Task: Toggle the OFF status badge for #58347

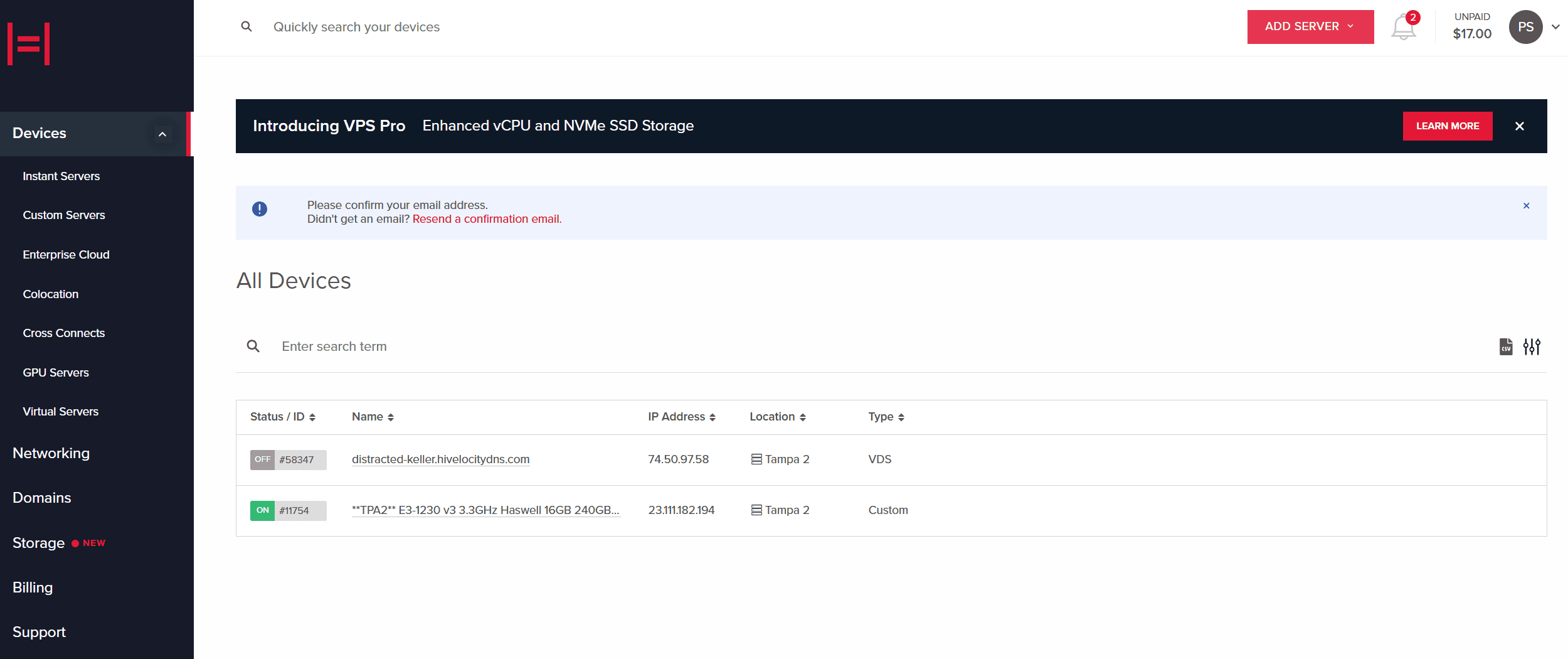Action: [262, 459]
